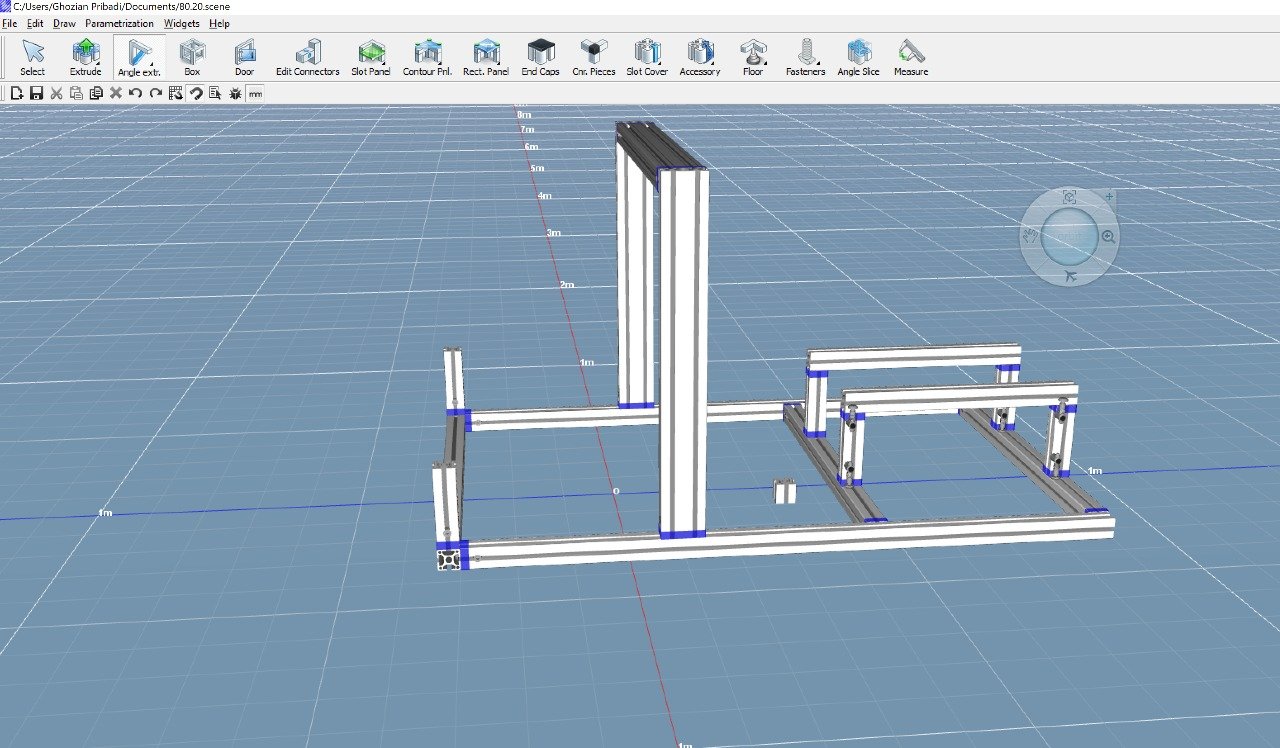
Task: Open the Parametrization menu
Action: tap(119, 23)
